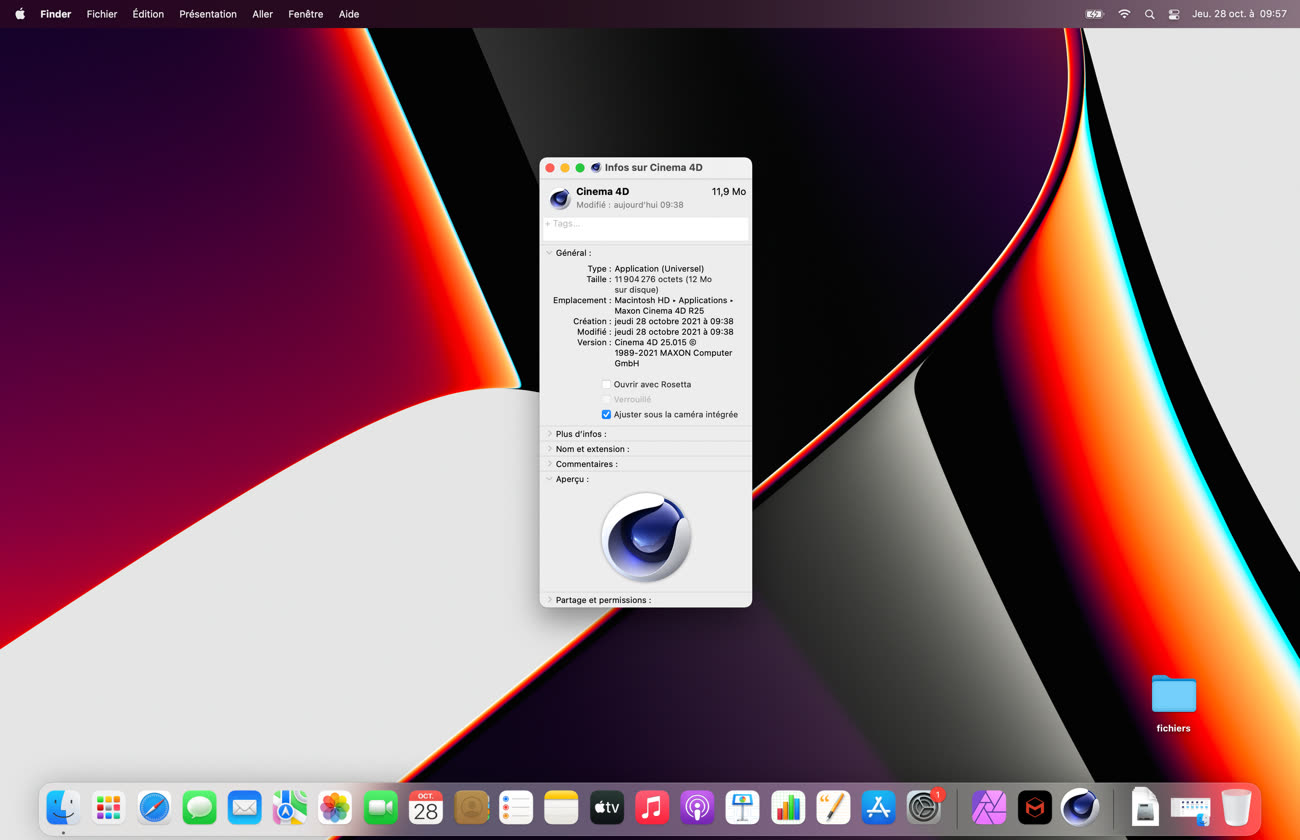The height and width of the screenshot is (840, 1300).
Task: Open the Trash in the Dock
Action: pos(1236,807)
